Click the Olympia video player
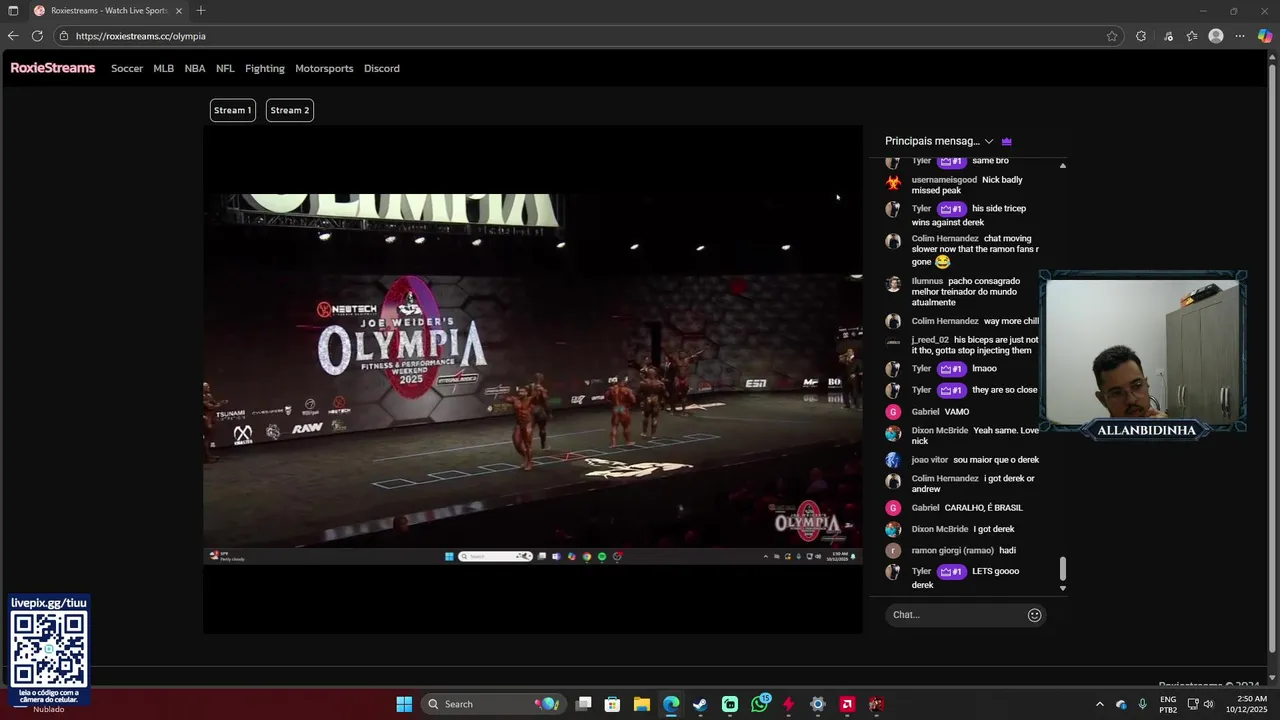Image resolution: width=1280 pixels, height=720 pixels. click(x=533, y=379)
